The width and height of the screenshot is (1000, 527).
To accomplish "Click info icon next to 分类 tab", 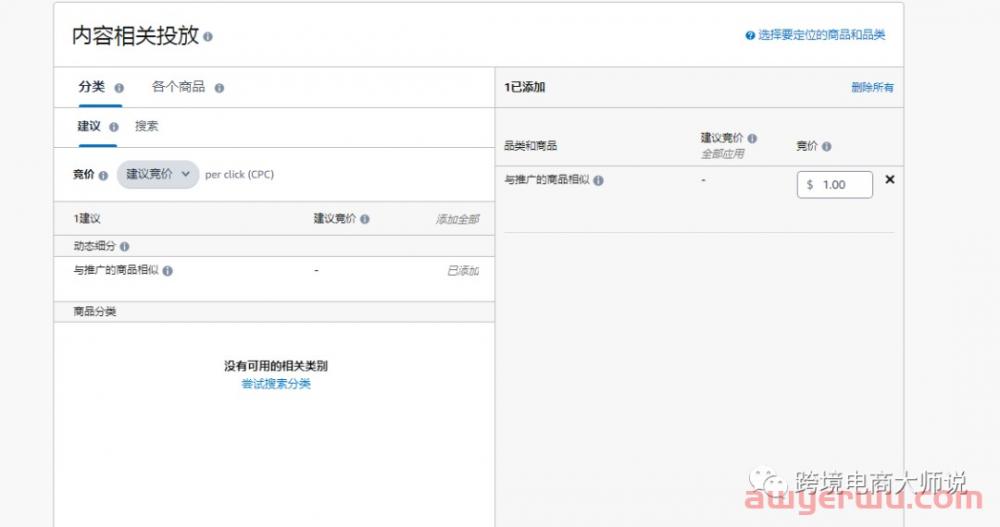I will [x=119, y=88].
